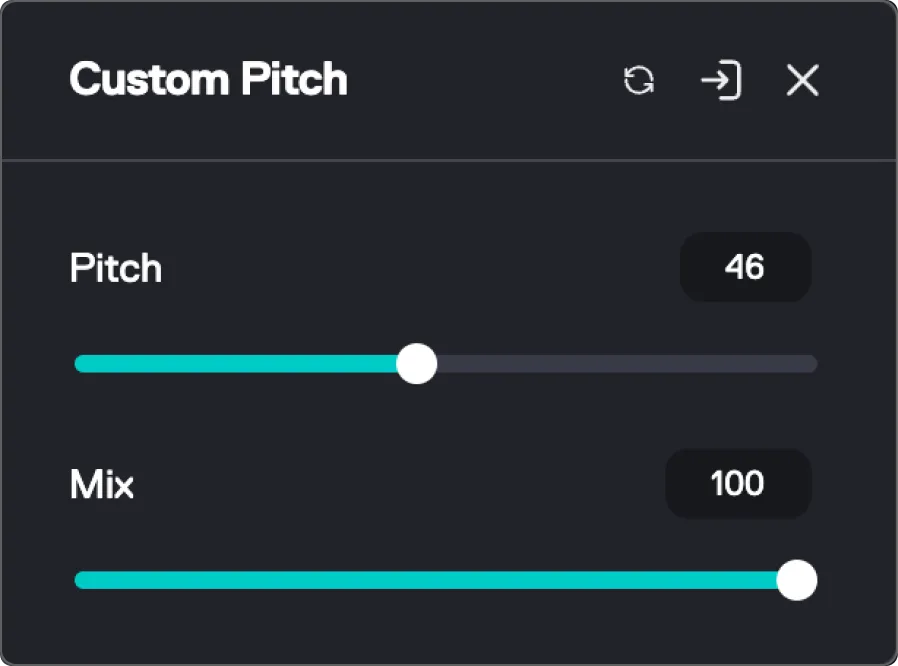898x666 pixels.
Task: Click the X icon to close Custom Pitch
Action: click(801, 81)
